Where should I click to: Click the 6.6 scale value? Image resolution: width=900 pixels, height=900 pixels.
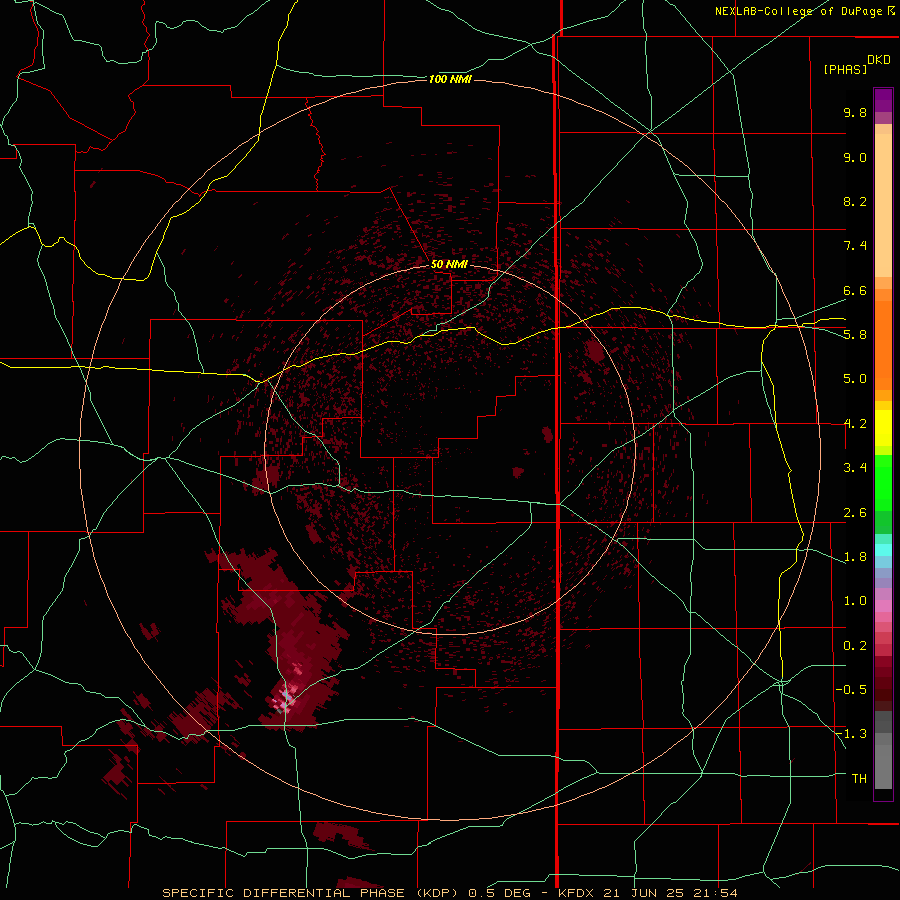pyautogui.click(x=855, y=290)
